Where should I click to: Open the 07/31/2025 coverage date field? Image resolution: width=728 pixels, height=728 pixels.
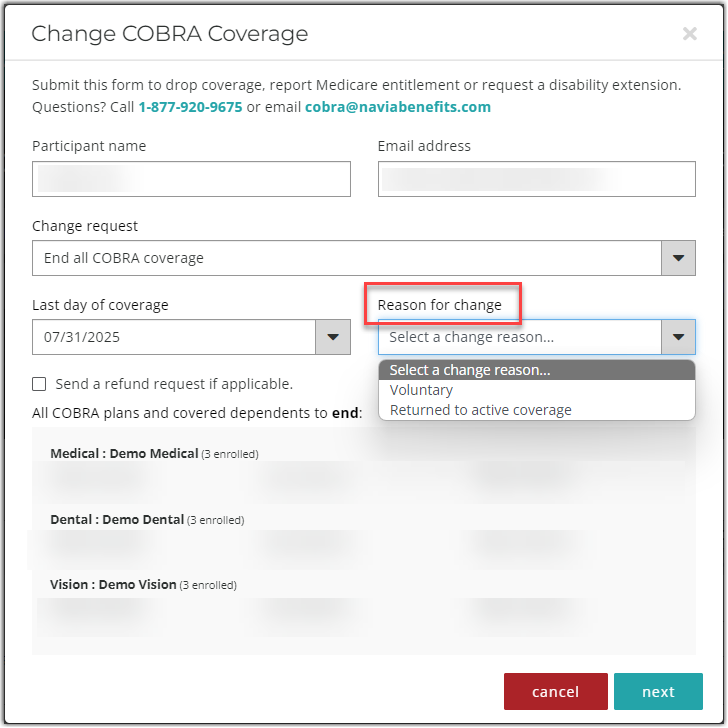[x=173, y=337]
